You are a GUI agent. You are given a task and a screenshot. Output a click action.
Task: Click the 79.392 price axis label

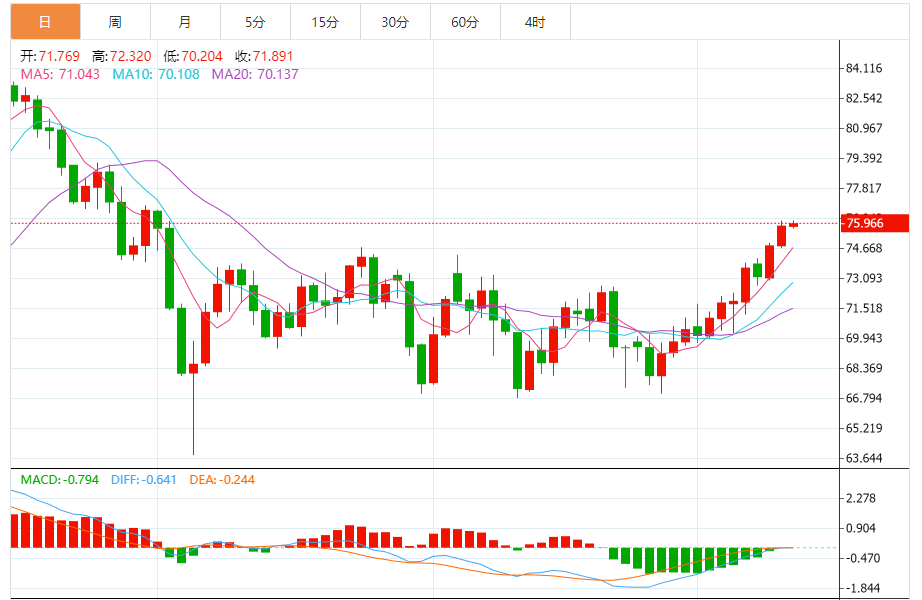coord(864,158)
